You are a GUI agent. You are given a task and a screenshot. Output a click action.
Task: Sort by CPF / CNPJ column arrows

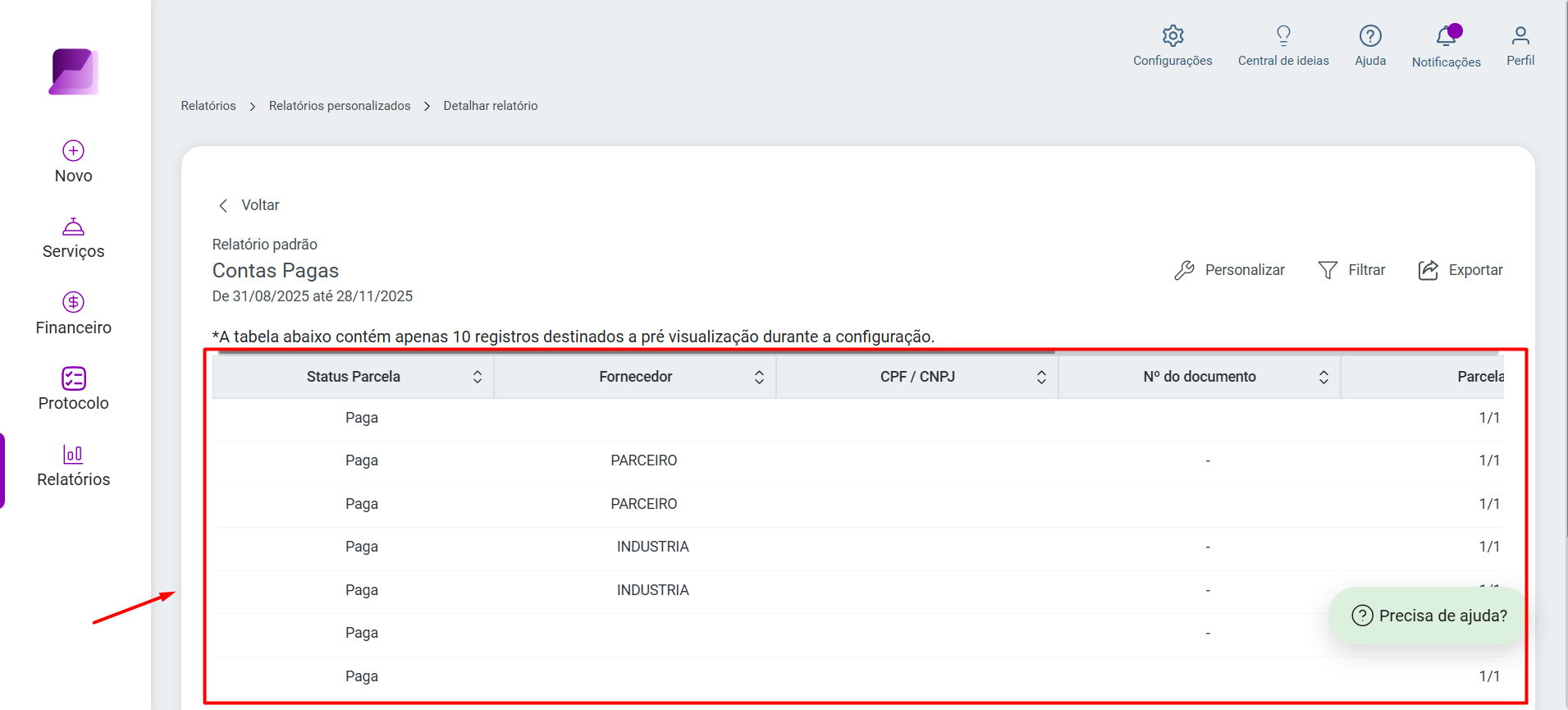pos(1041,377)
